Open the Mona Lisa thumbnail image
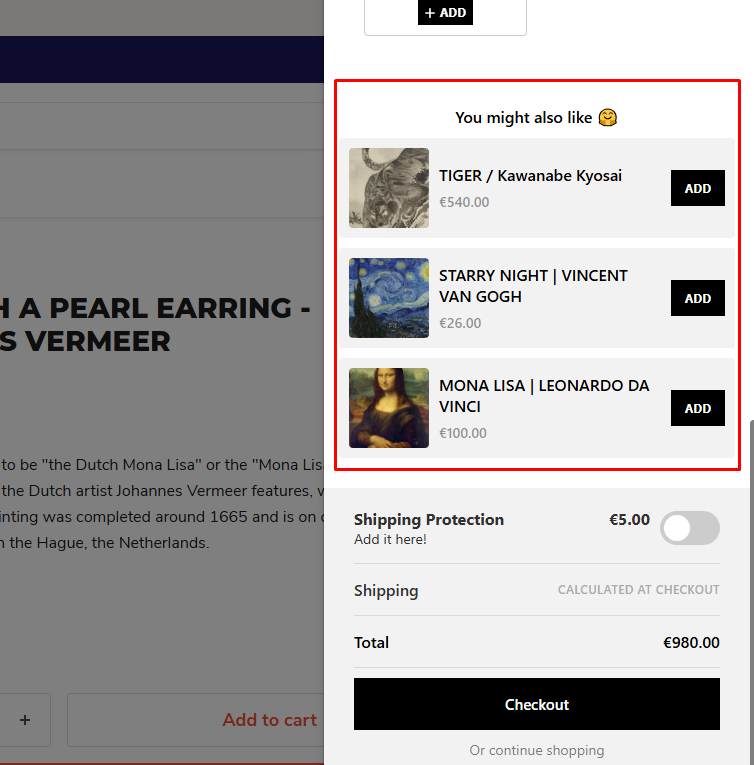The height and width of the screenshot is (765, 754). coord(389,408)
